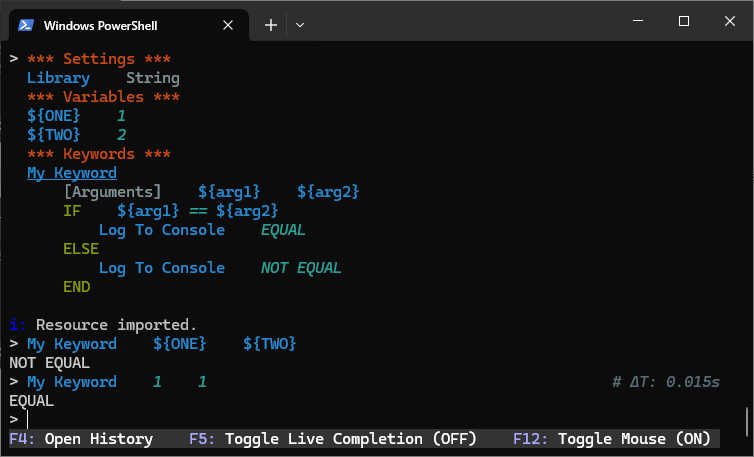Click the "*** Keywords ***" header
Image resolution: width=754 pixels, height=457 pixels.
99,154
